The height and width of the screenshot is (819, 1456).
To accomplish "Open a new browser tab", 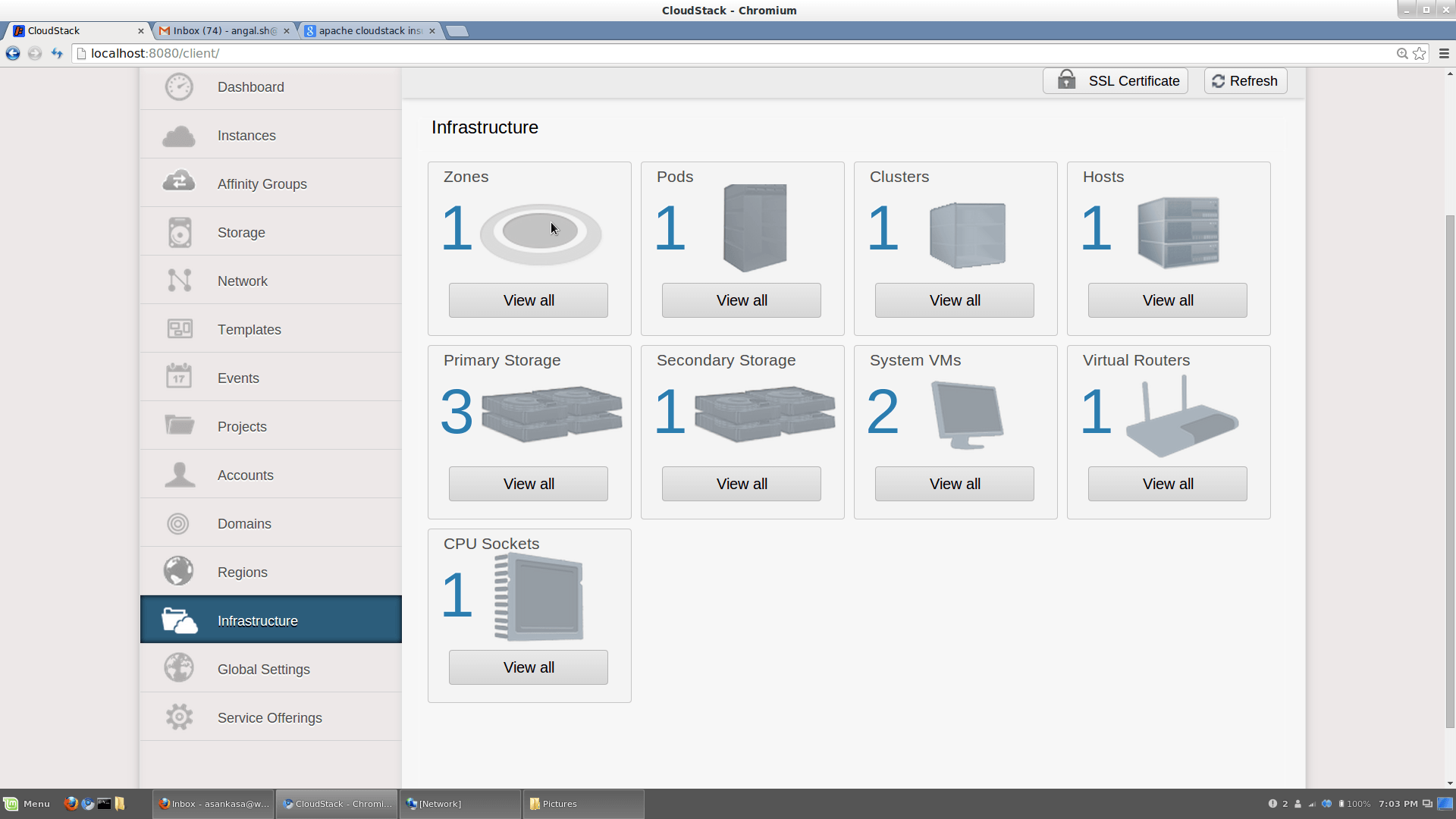I will pos(457,30).
